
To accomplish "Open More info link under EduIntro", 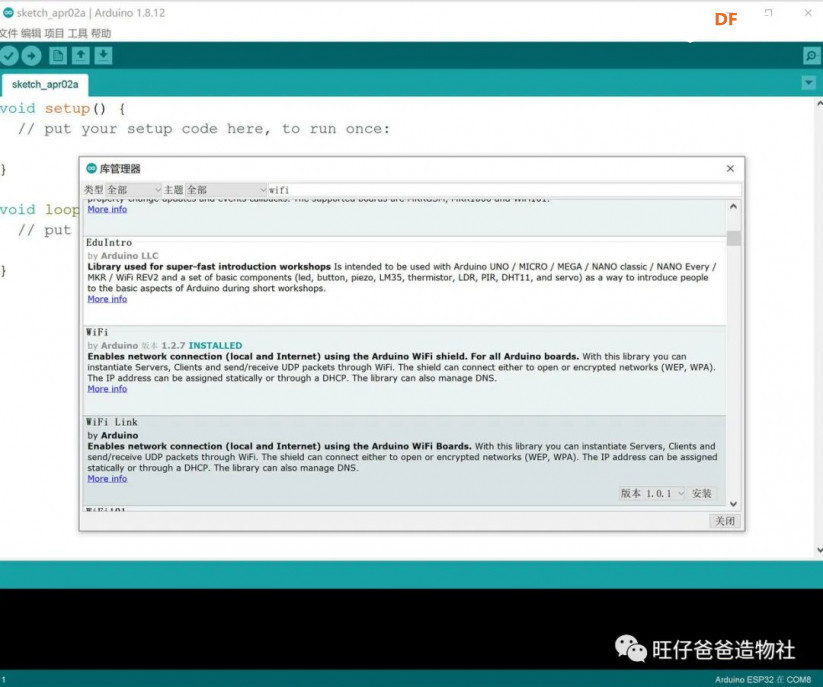I will (x=107, y=299).
